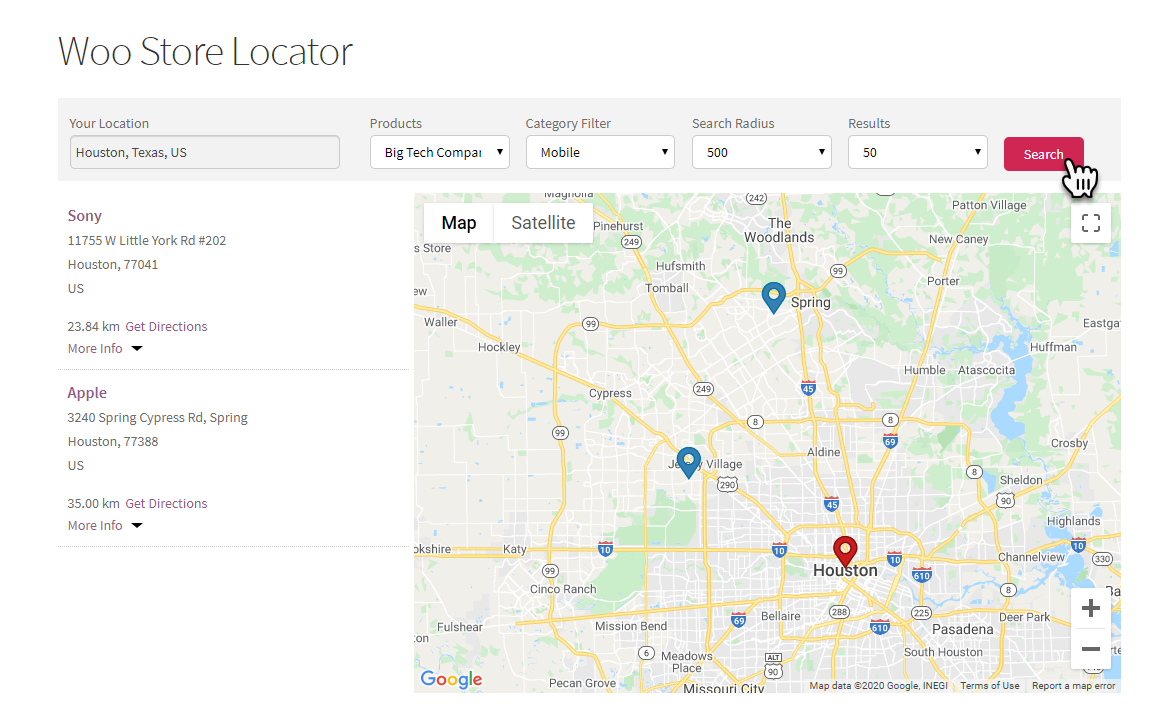Switch to the Satellite view tab

tap(542, 222)
